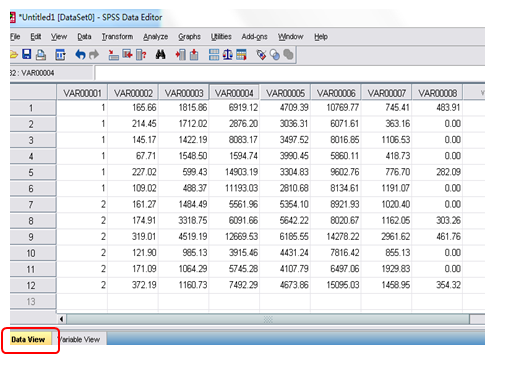Open the Dialog Recall icon

[x=60, y=54]
